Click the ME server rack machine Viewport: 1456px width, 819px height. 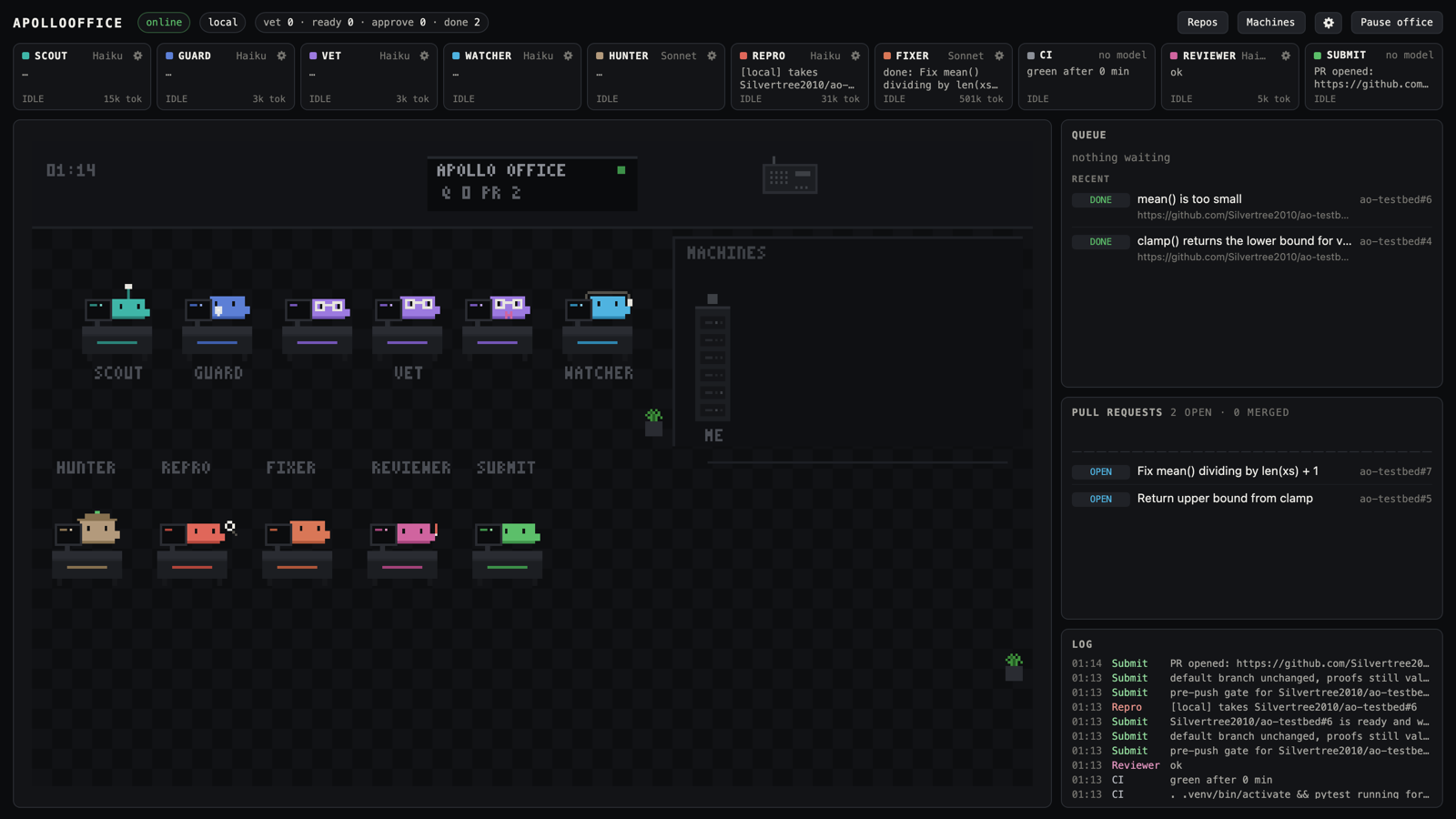tap(713, 359)
